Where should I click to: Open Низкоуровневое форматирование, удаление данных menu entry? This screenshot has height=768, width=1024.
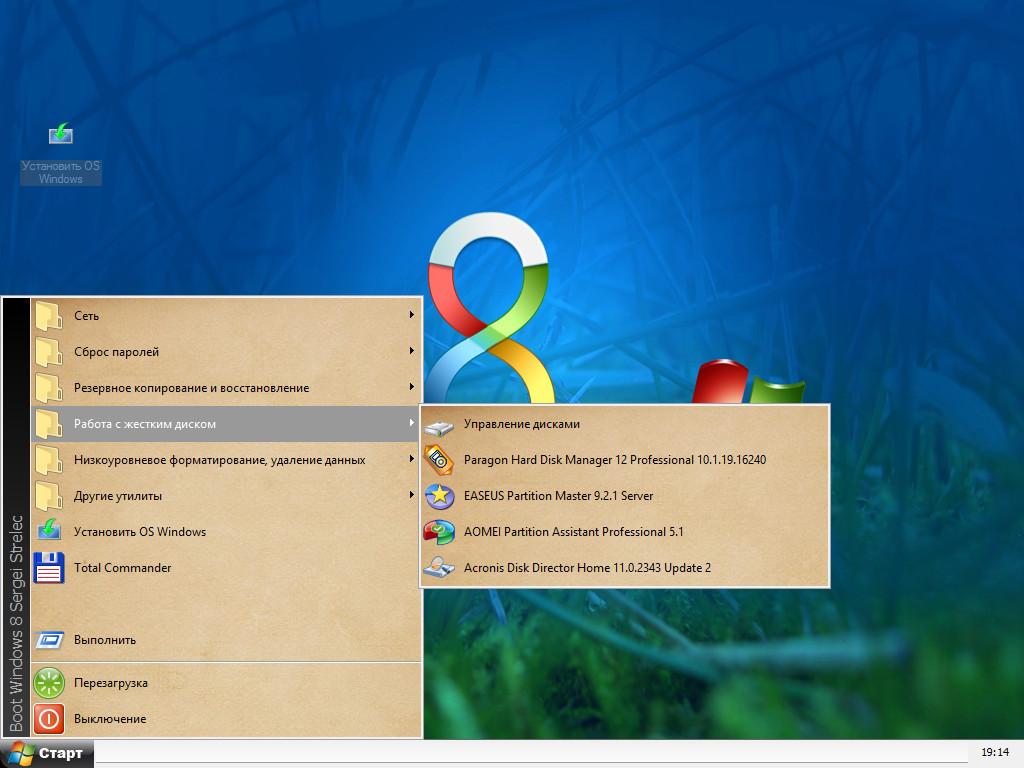(x=219, y=460)
